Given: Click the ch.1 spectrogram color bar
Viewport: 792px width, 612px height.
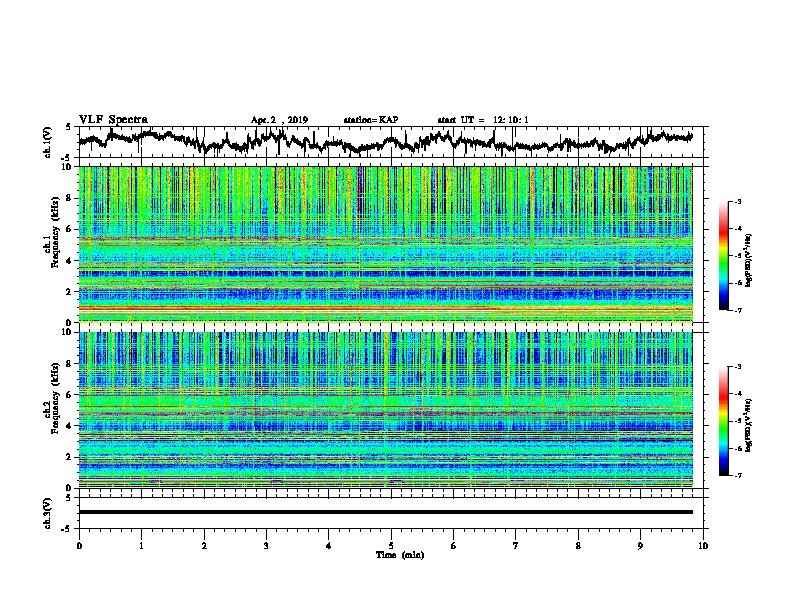Looking at the screenshot, I should pos(723,256).
